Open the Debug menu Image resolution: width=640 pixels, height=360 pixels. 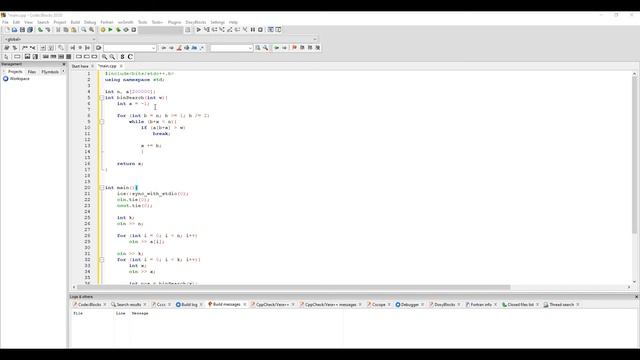point(90,22)
